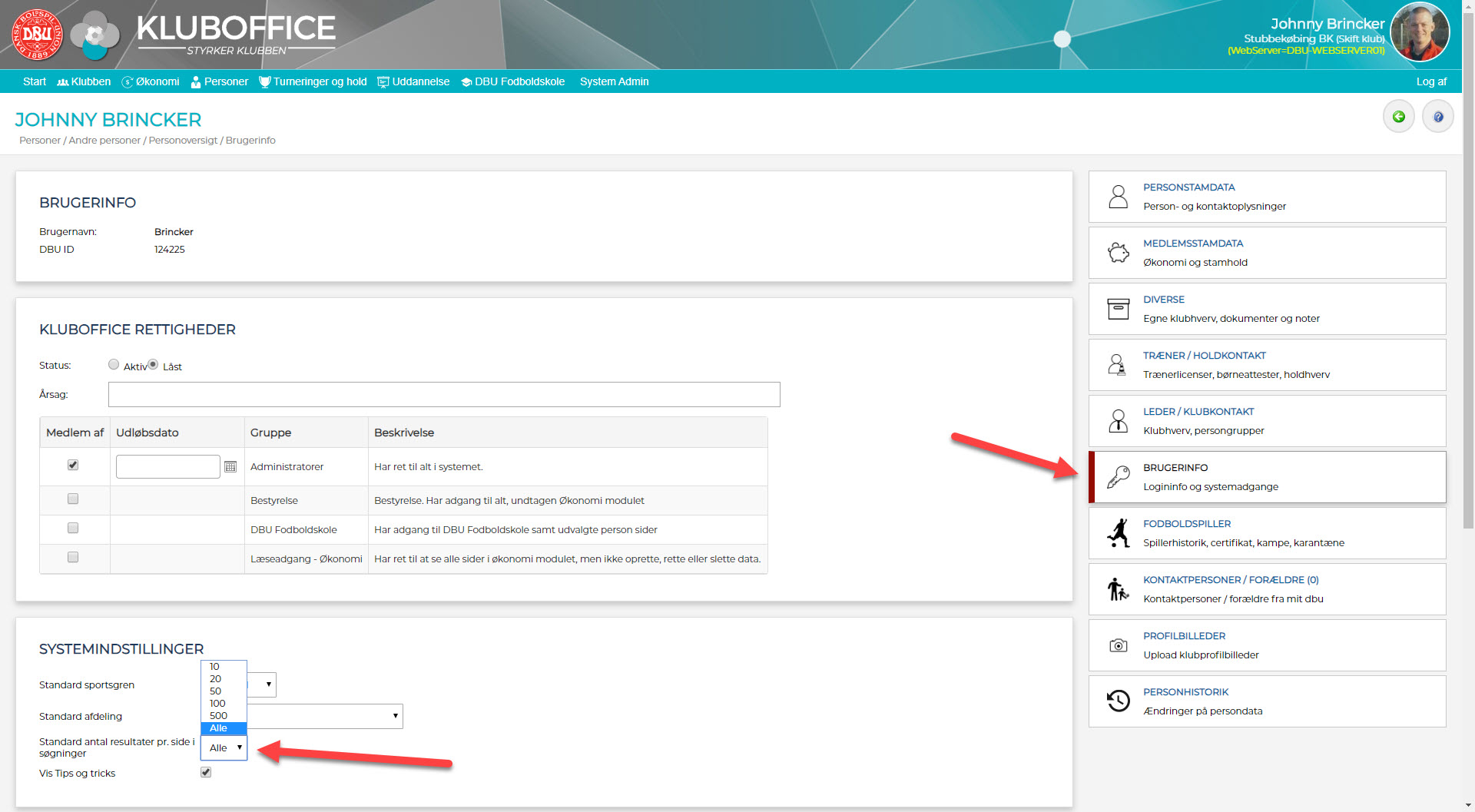Open the FODBOLDSPILLER link
Viewport: 1475px width, 812px height.
pos(1187,523)
